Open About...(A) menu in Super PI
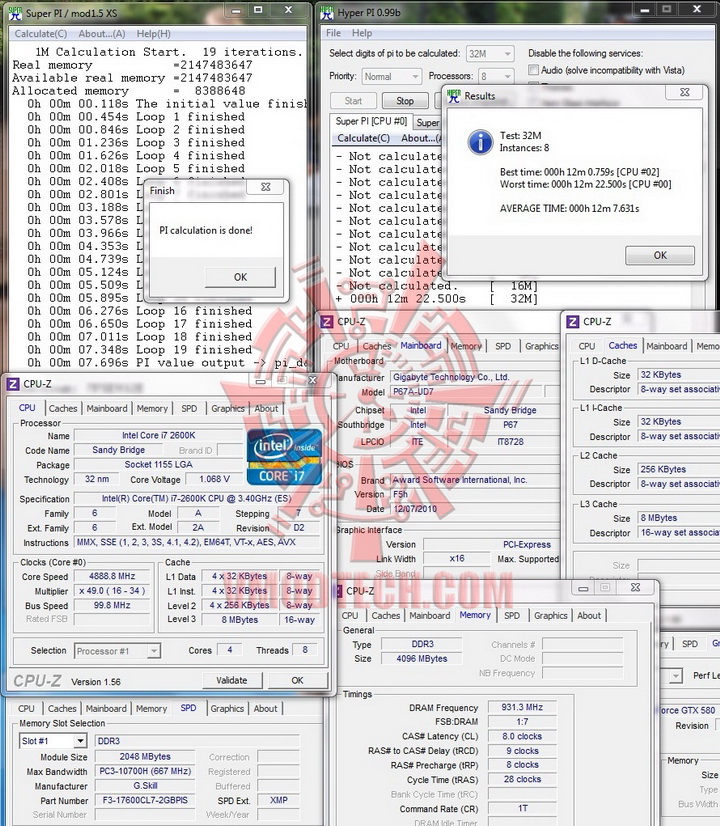This screenshot has width=720, height=826. click(x=102, y=34)
